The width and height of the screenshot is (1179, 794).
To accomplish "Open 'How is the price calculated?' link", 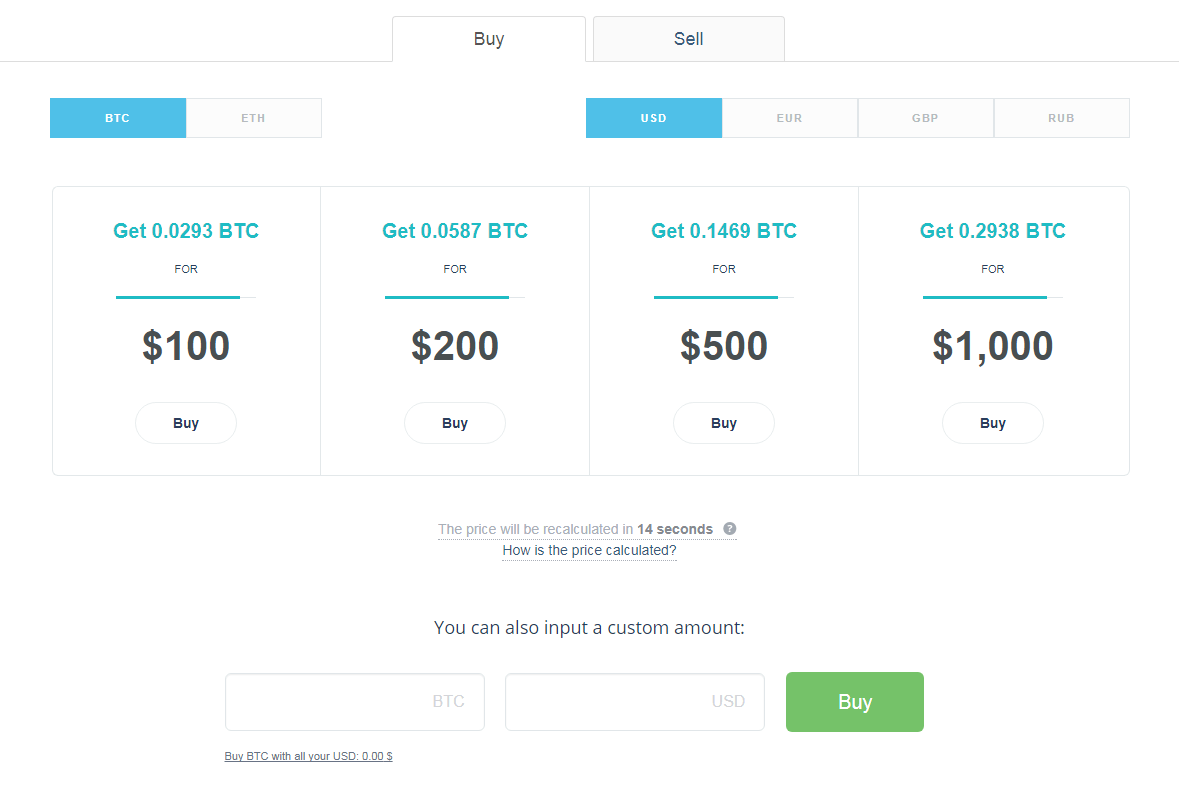I will [590, 550].
